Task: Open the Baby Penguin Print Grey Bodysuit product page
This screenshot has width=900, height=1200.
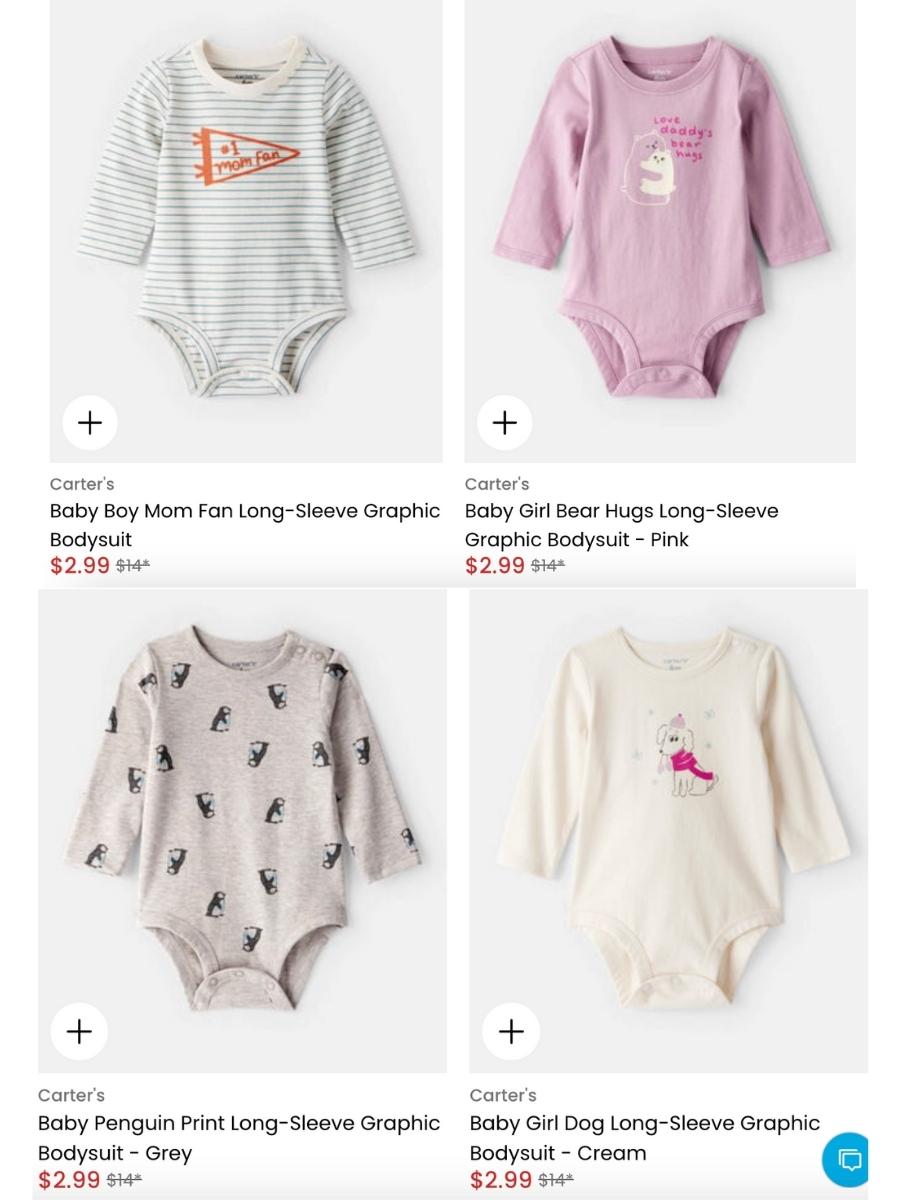Action: pos(239,1137)
